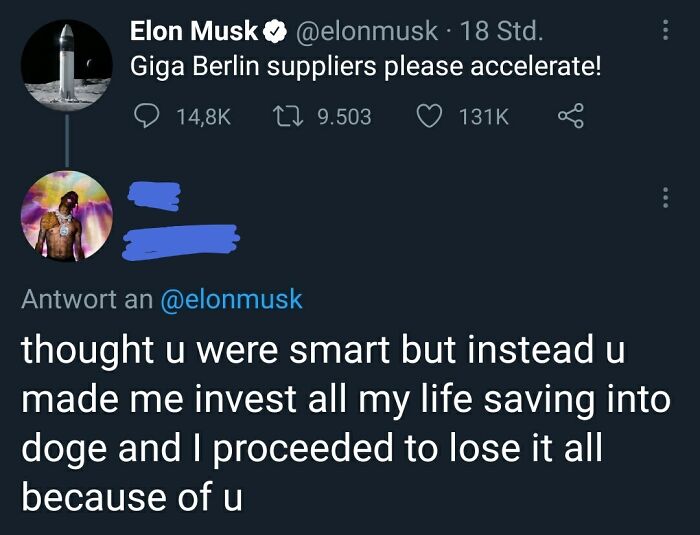Like Elon Musk's tweet with the heart

coord(429,117)
